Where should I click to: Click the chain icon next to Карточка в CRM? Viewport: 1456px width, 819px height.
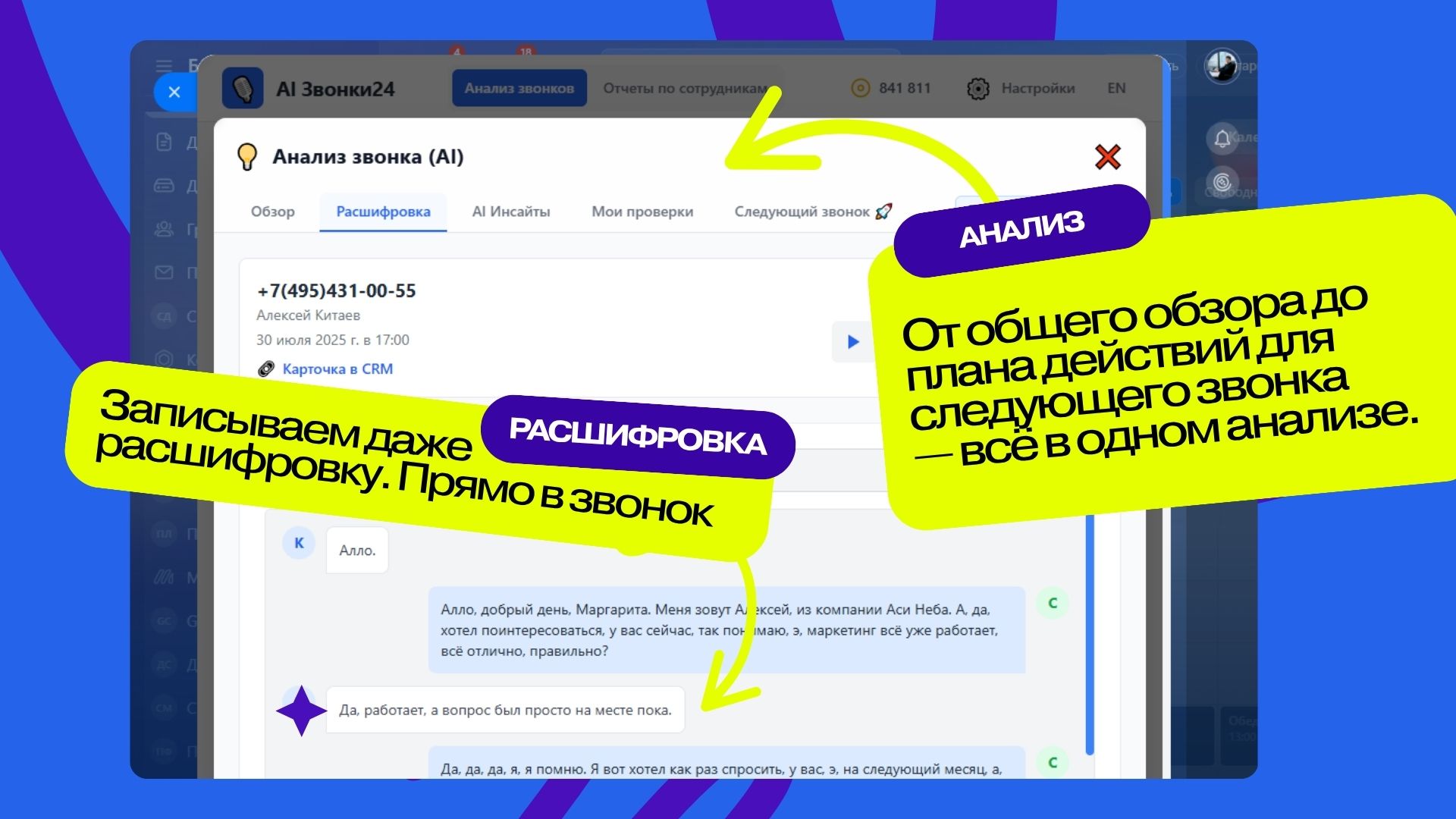point(266,369)
